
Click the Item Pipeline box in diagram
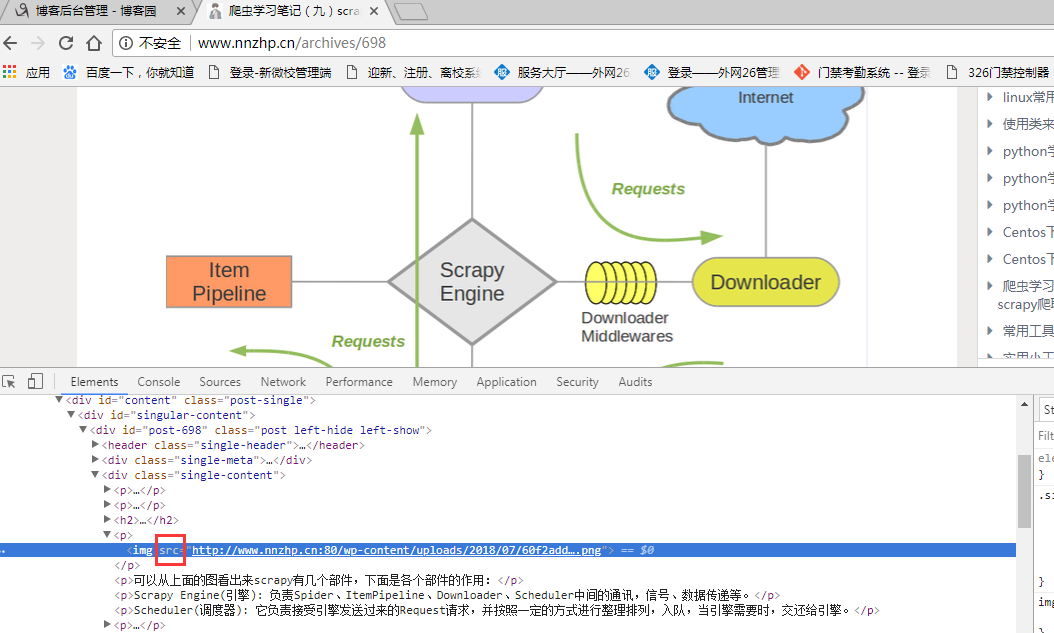229,282
